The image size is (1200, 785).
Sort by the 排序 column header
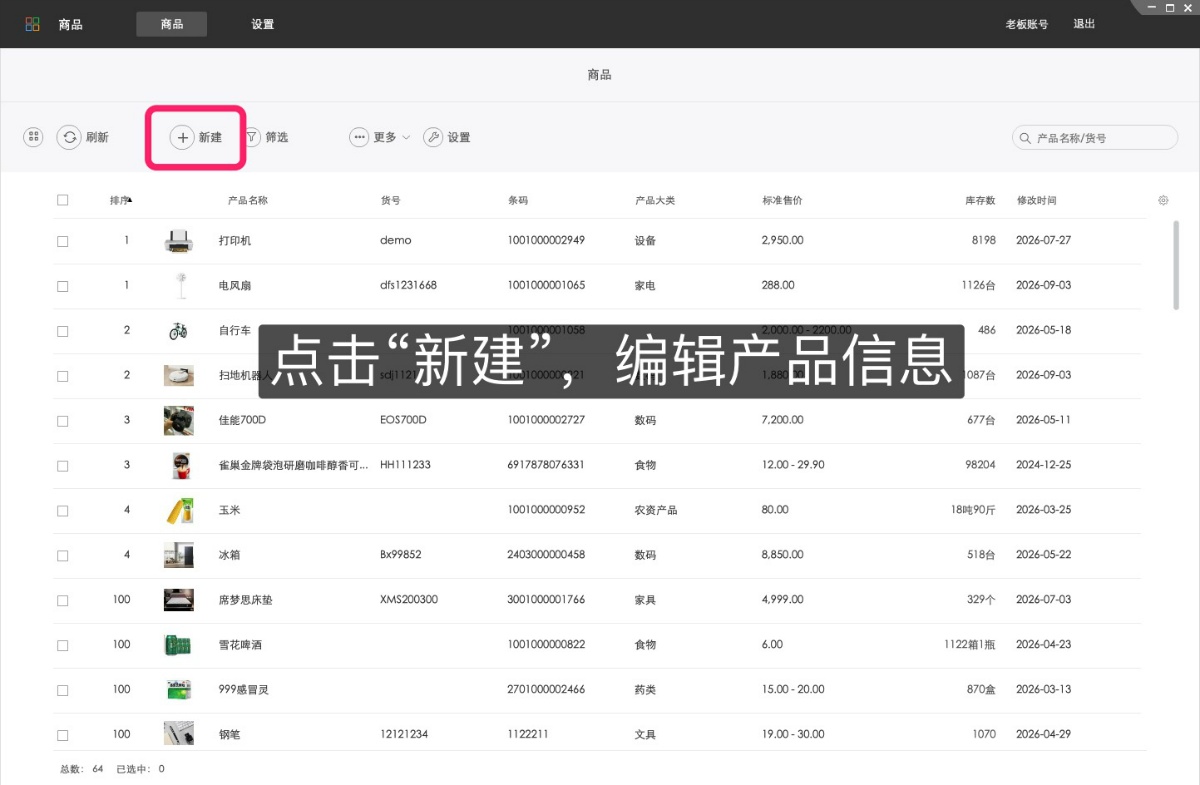(x=121, y=200)
